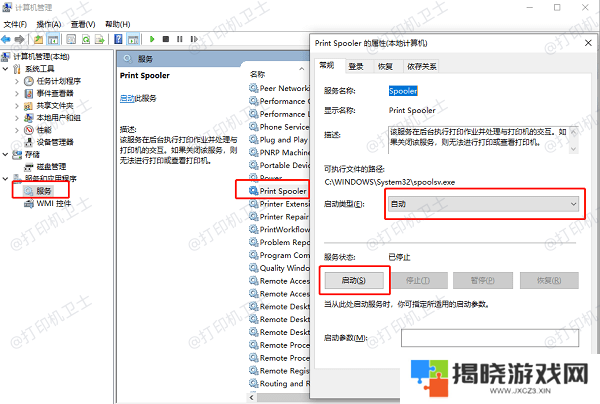Click the 暂停(P) button

point(483,280)
